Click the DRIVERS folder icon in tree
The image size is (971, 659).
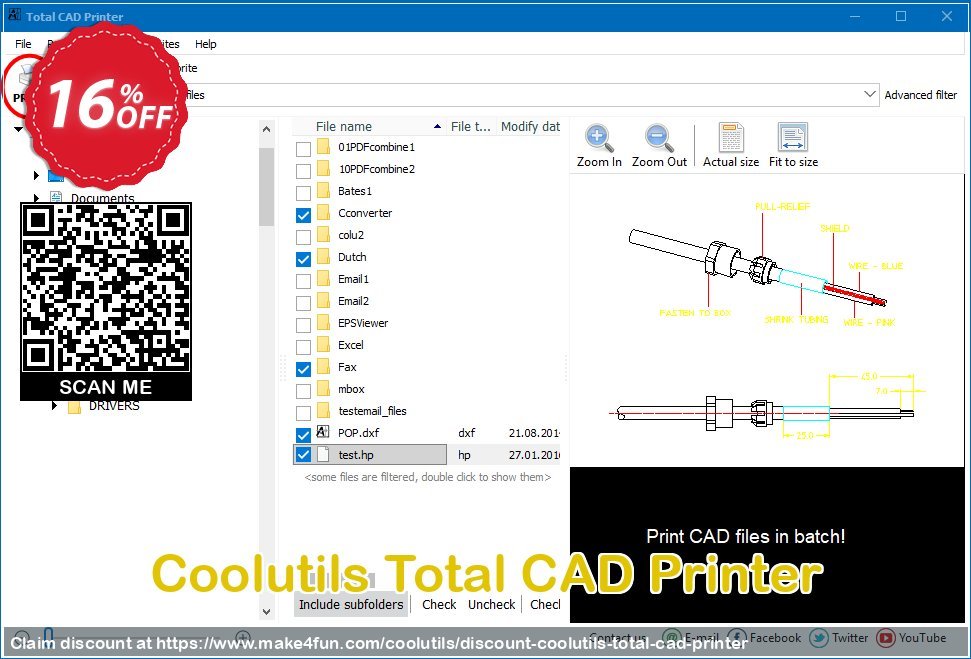pyautogui.click(x=74, y=406)
